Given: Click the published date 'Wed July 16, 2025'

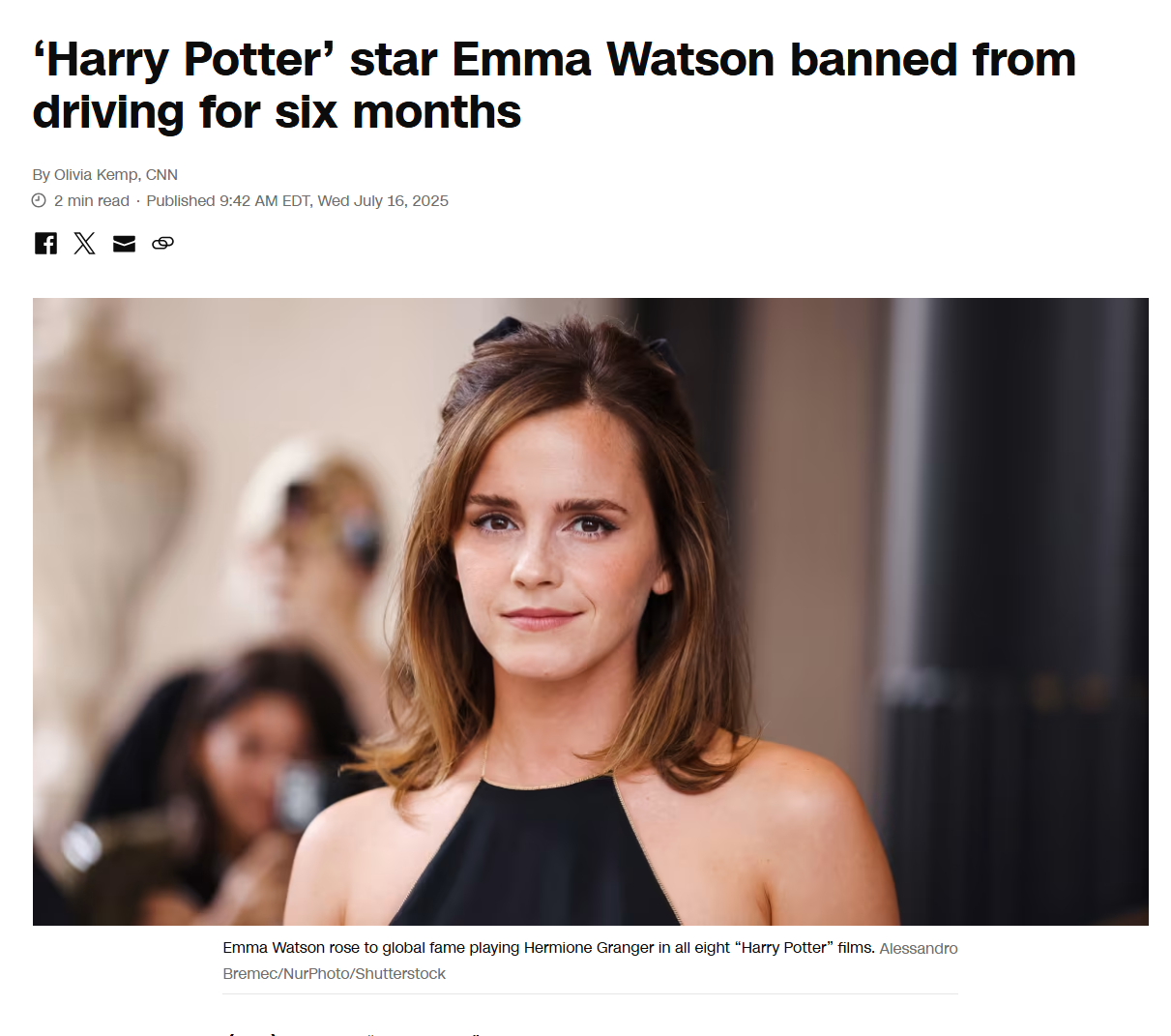Looking at the screenshot, I should [383, 200].
